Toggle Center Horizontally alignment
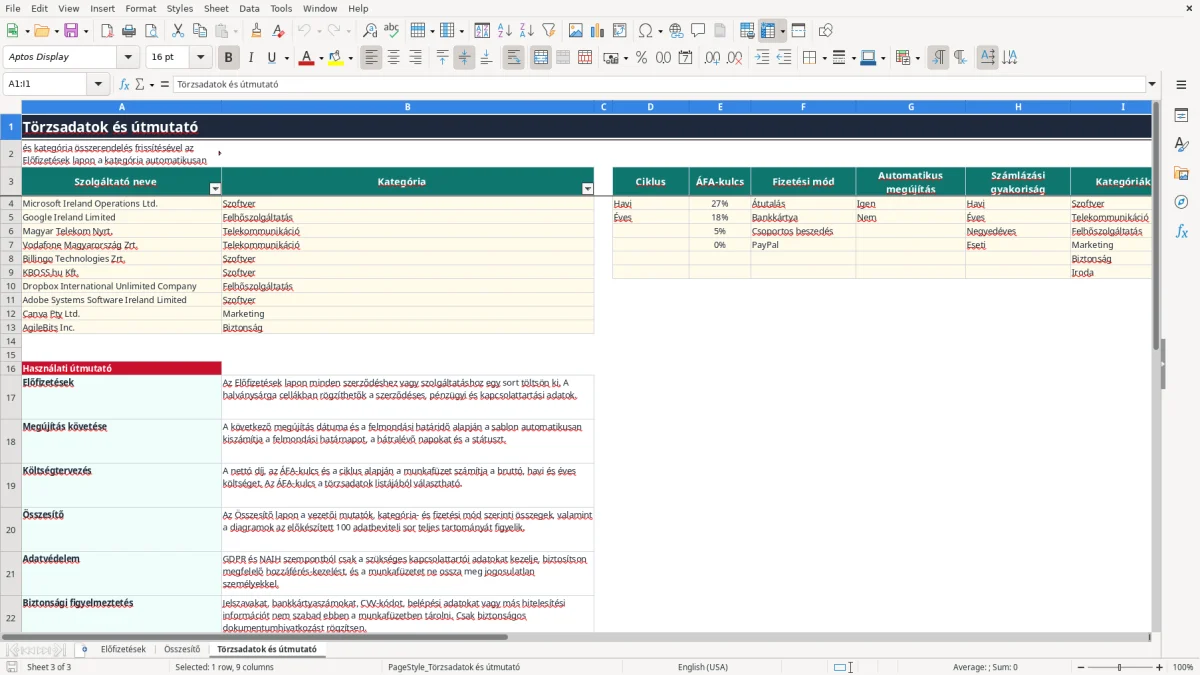 [394, 58]
